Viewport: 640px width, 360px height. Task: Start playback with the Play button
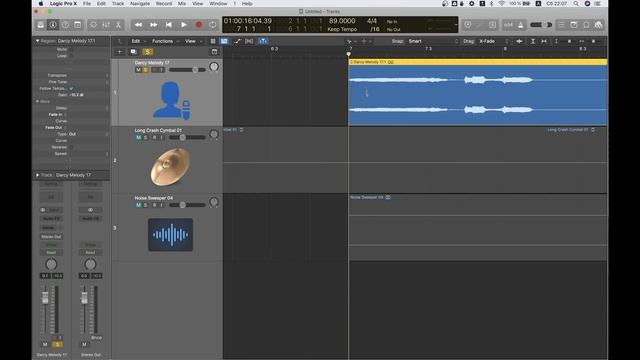[184, 25]
